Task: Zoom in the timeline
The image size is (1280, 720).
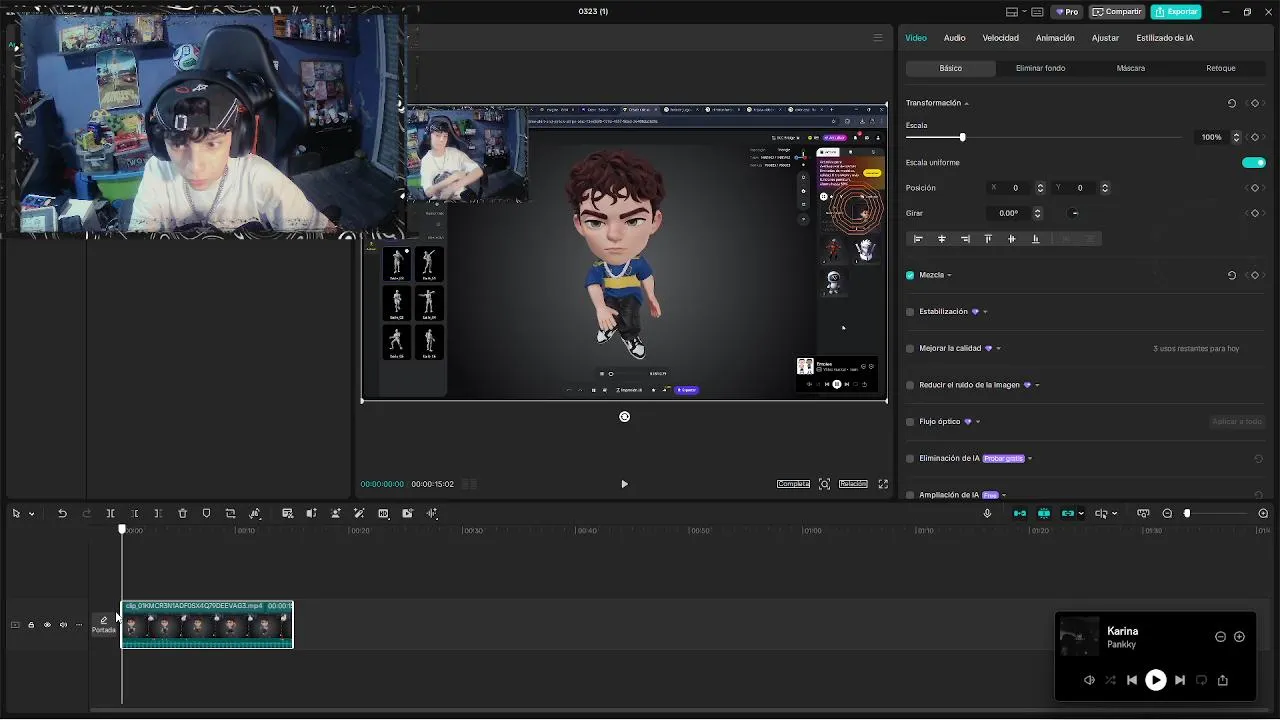Action: pos(1263,513)
